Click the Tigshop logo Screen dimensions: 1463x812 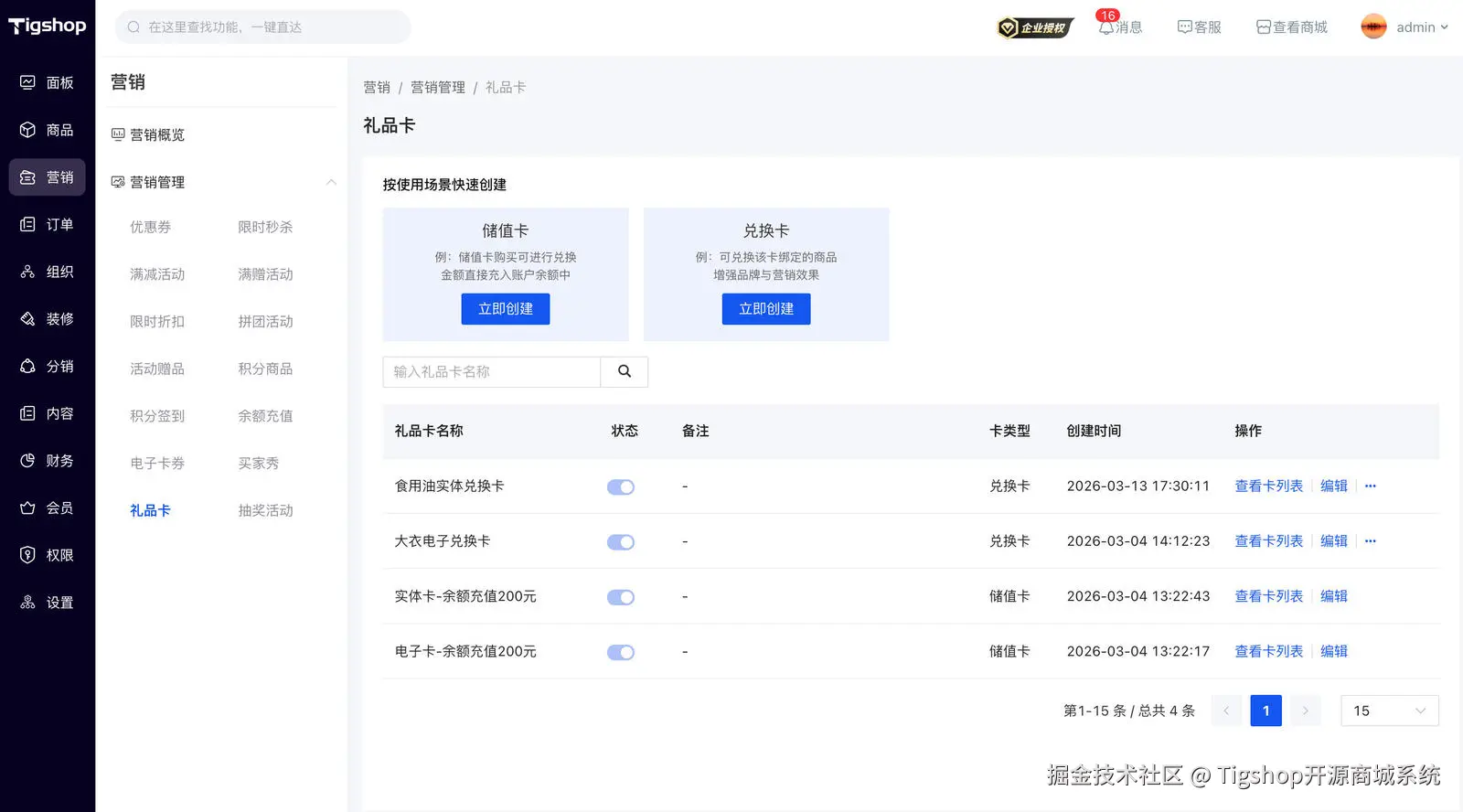coord(48,26)
